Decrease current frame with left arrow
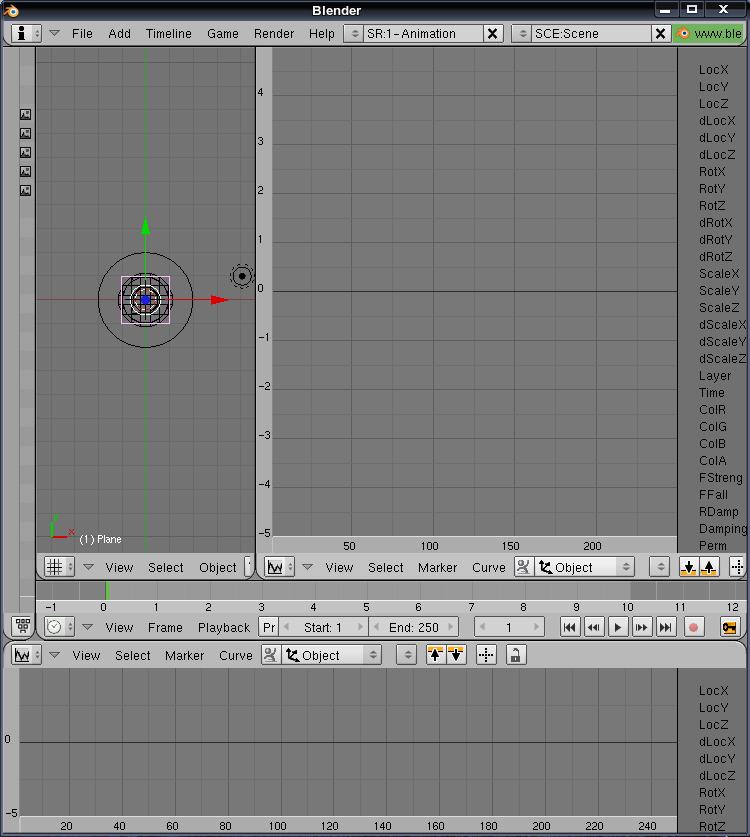Image resolution: width=750 pixels, height=837 pixels. tap(483, 627)
